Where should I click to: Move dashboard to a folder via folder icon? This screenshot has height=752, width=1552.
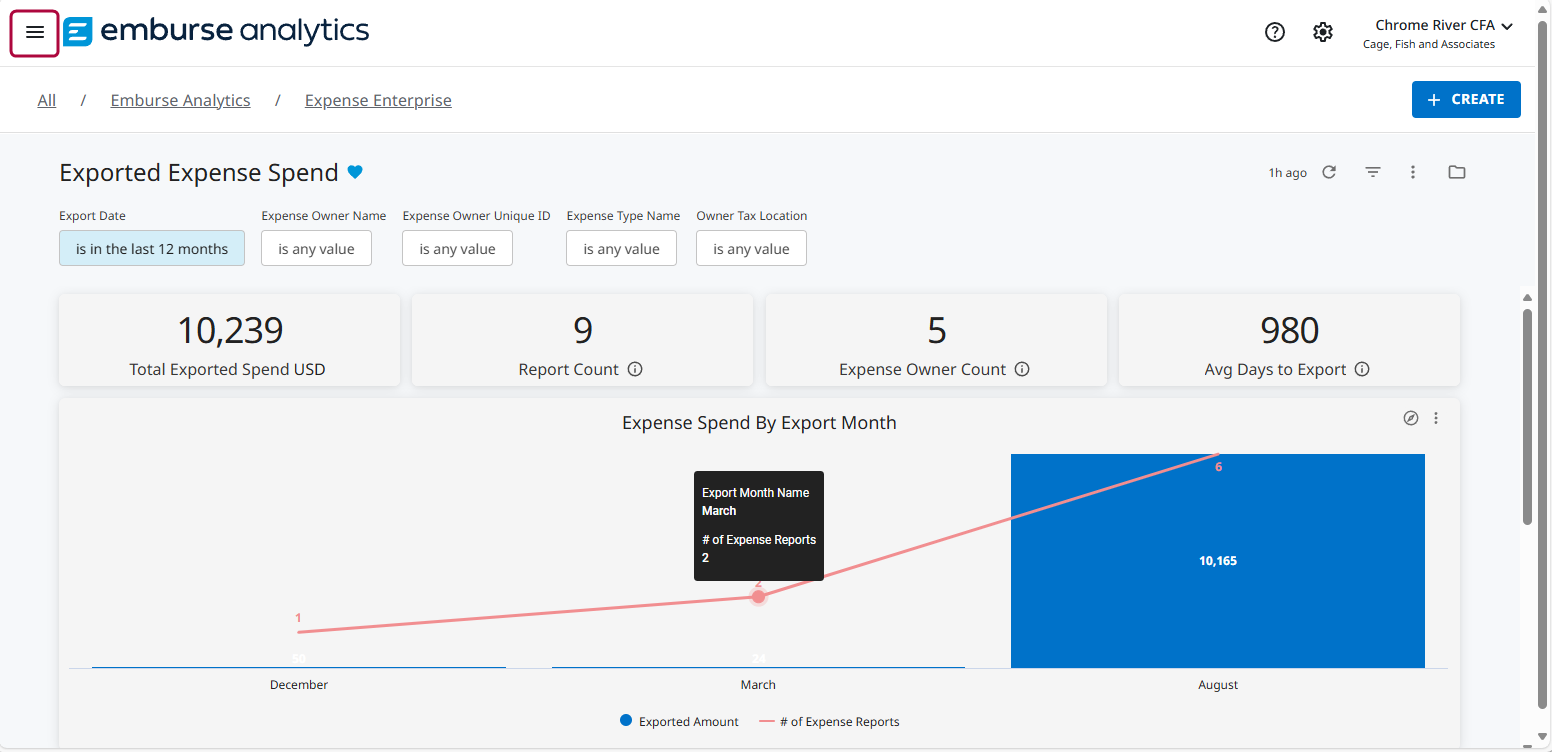coord(1457,172)
